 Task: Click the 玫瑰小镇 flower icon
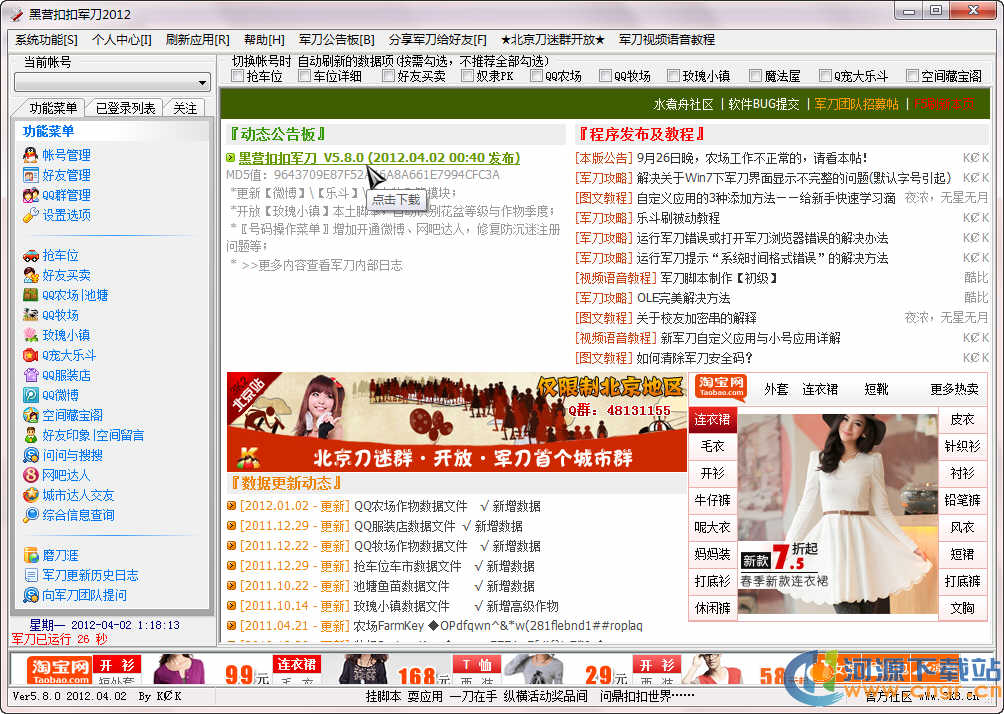(x=31, y=334)
